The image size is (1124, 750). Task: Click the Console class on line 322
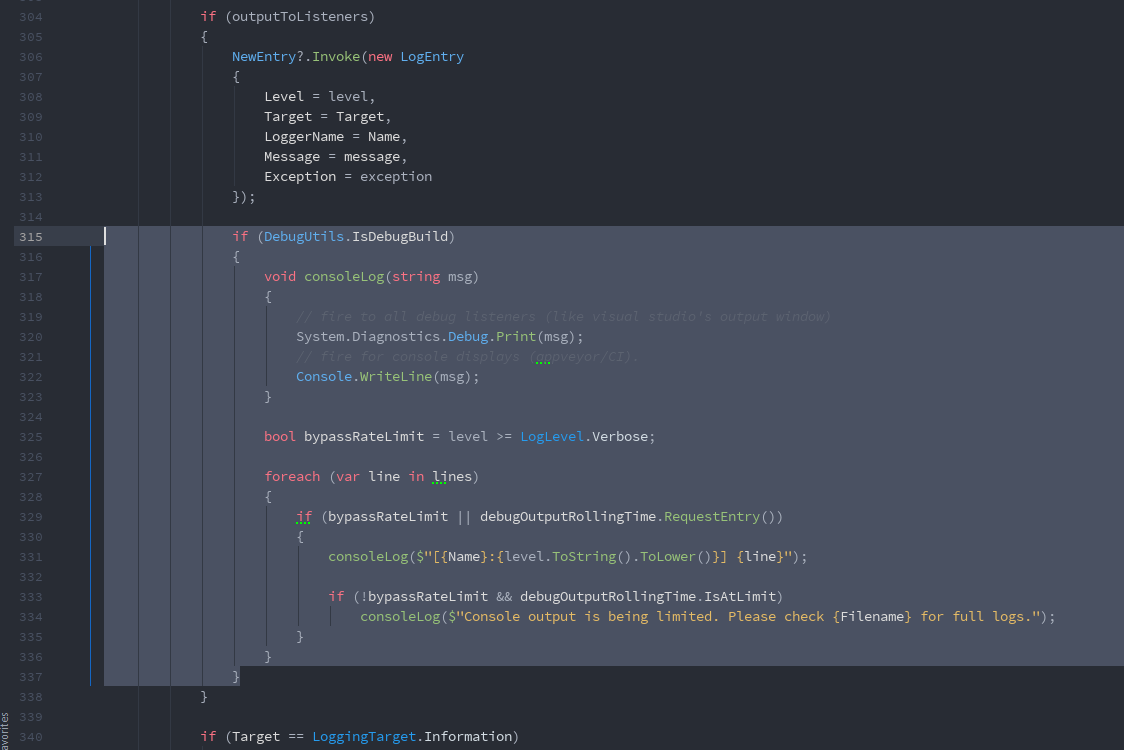pyautogui.click(x=324, y=377)
